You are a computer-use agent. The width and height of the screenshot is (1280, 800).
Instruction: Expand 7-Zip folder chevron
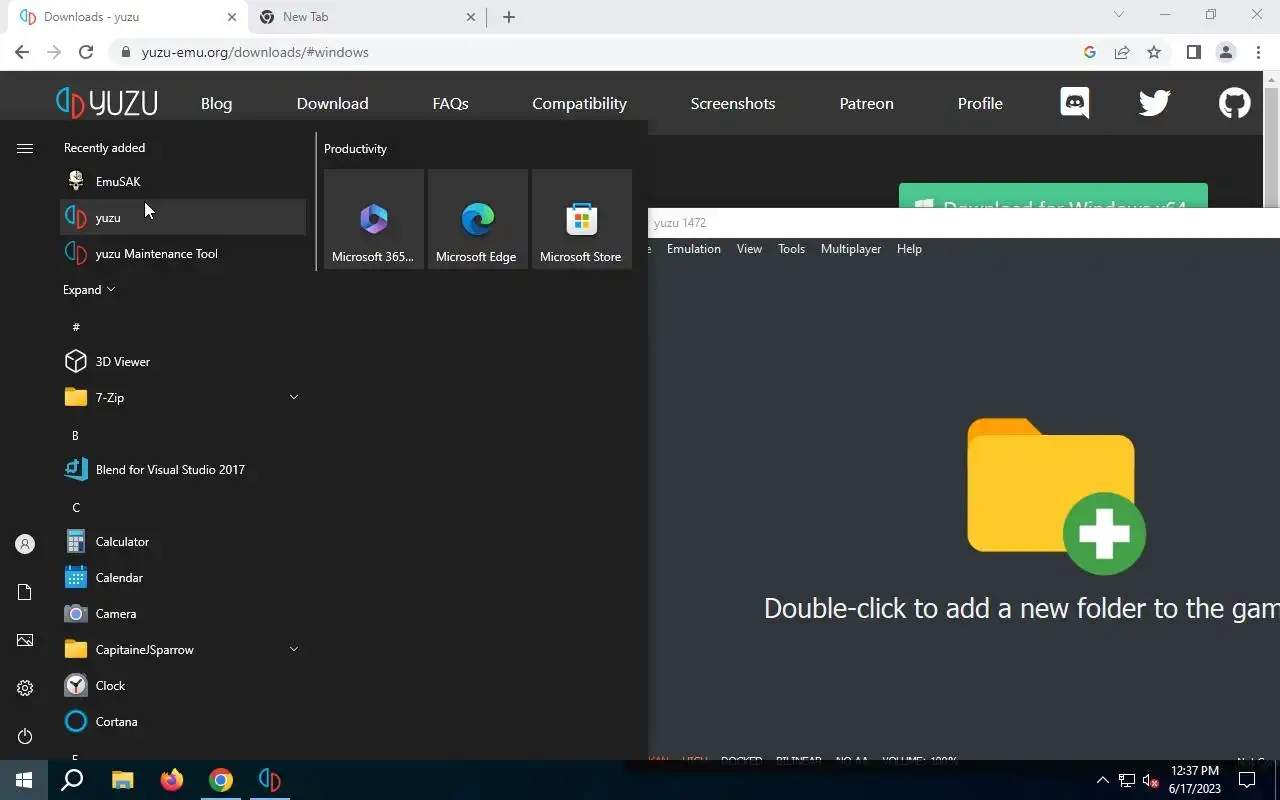pyautogui.click(x=294, y=397)
